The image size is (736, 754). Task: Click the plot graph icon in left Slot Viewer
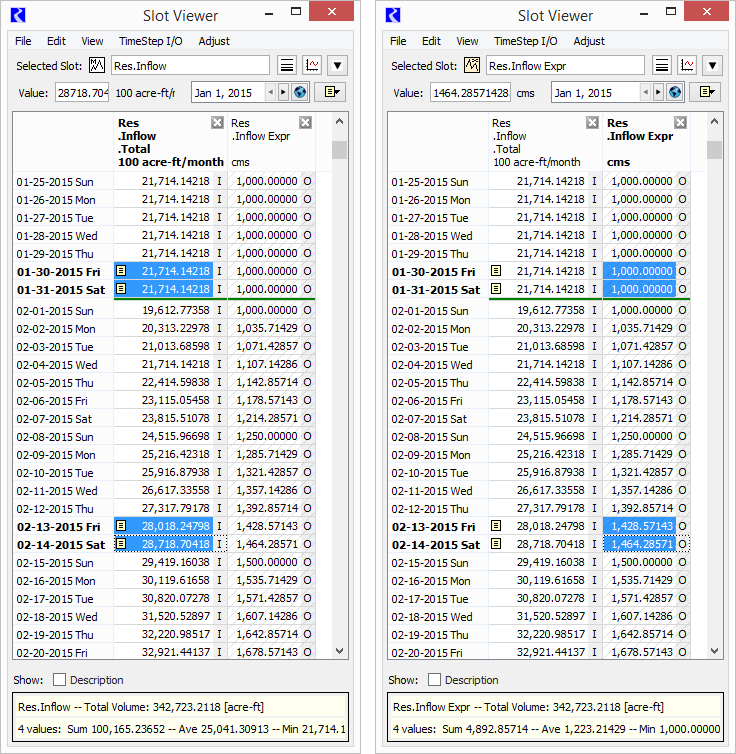312,65
